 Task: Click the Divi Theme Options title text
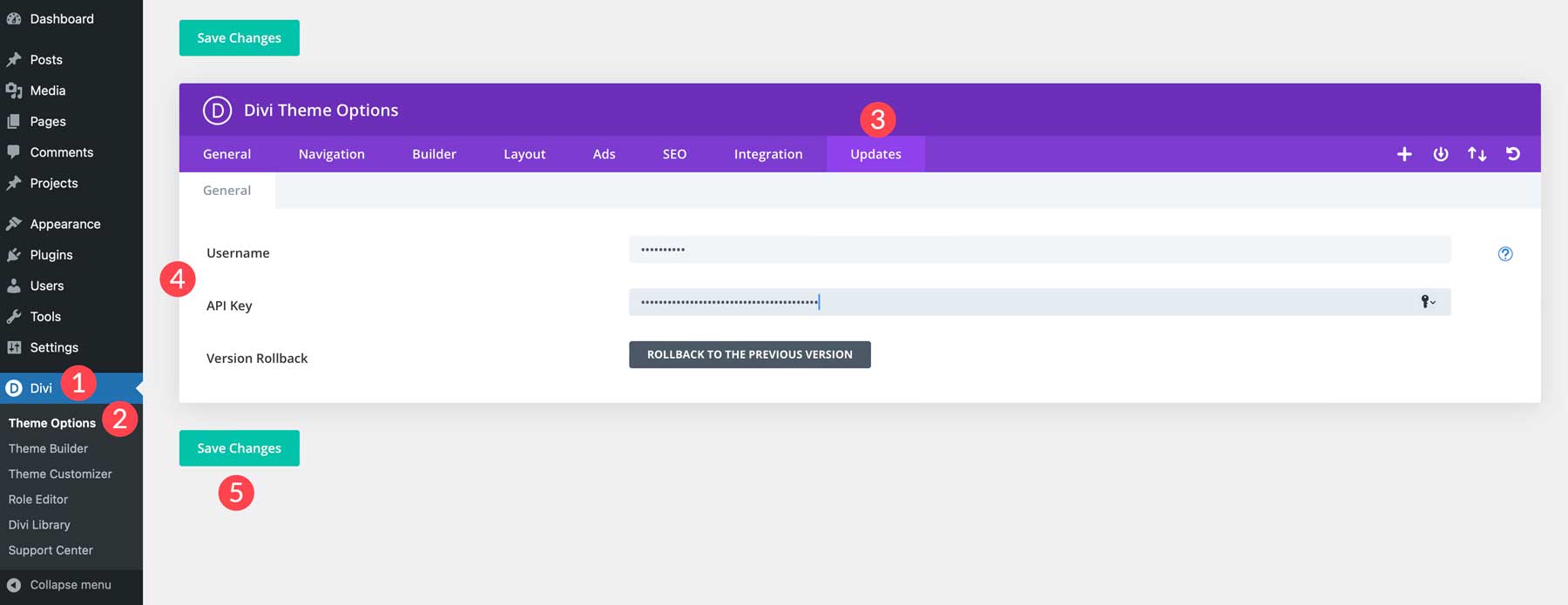[321, 111]
